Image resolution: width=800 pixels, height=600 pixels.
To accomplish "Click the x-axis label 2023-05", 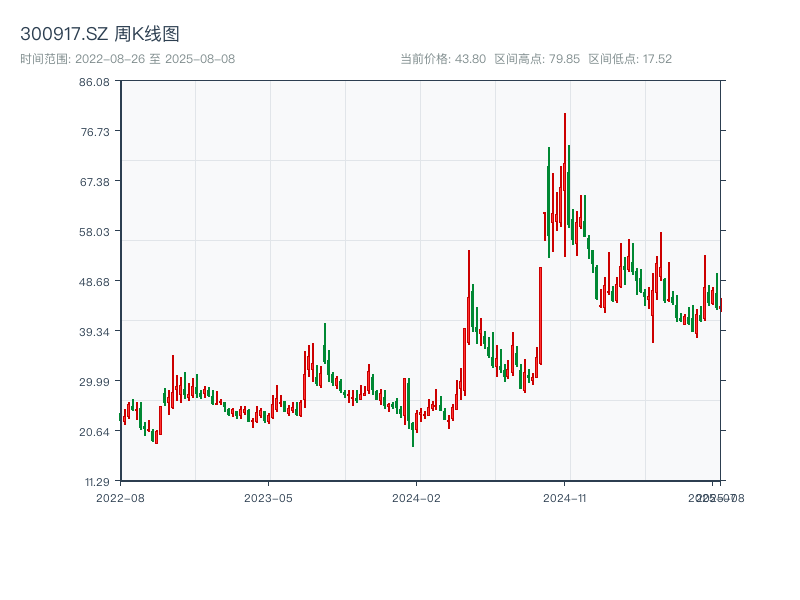I will click(268, 498).
